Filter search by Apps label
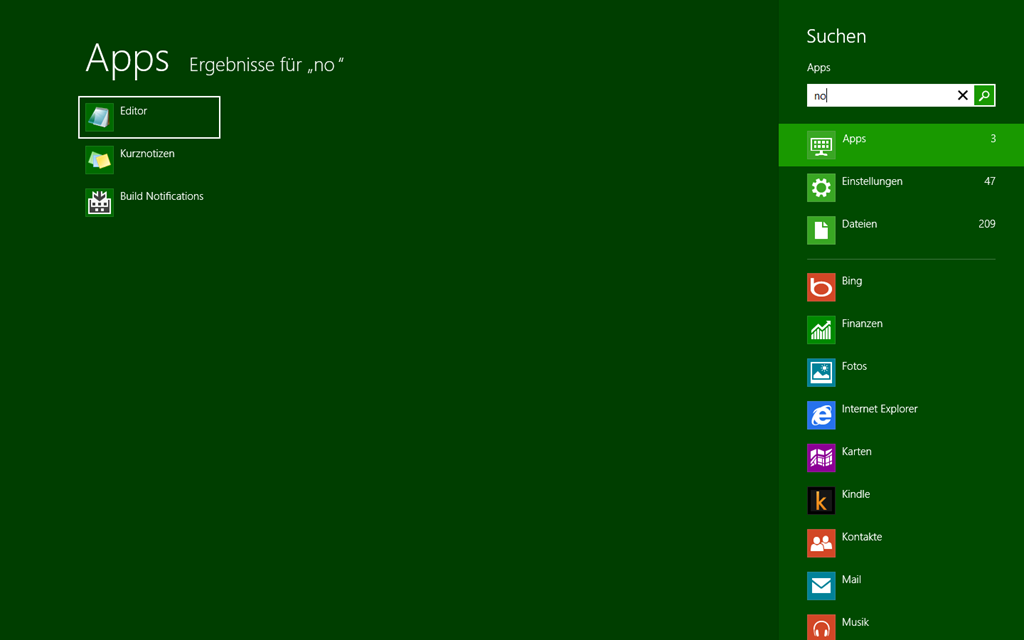The image size is (1024, 640). (x=854, y=139)
